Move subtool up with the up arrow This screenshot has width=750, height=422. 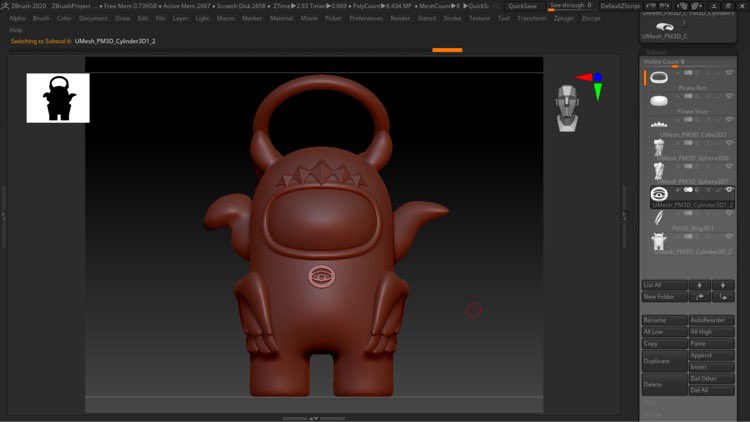click(699, 285)
